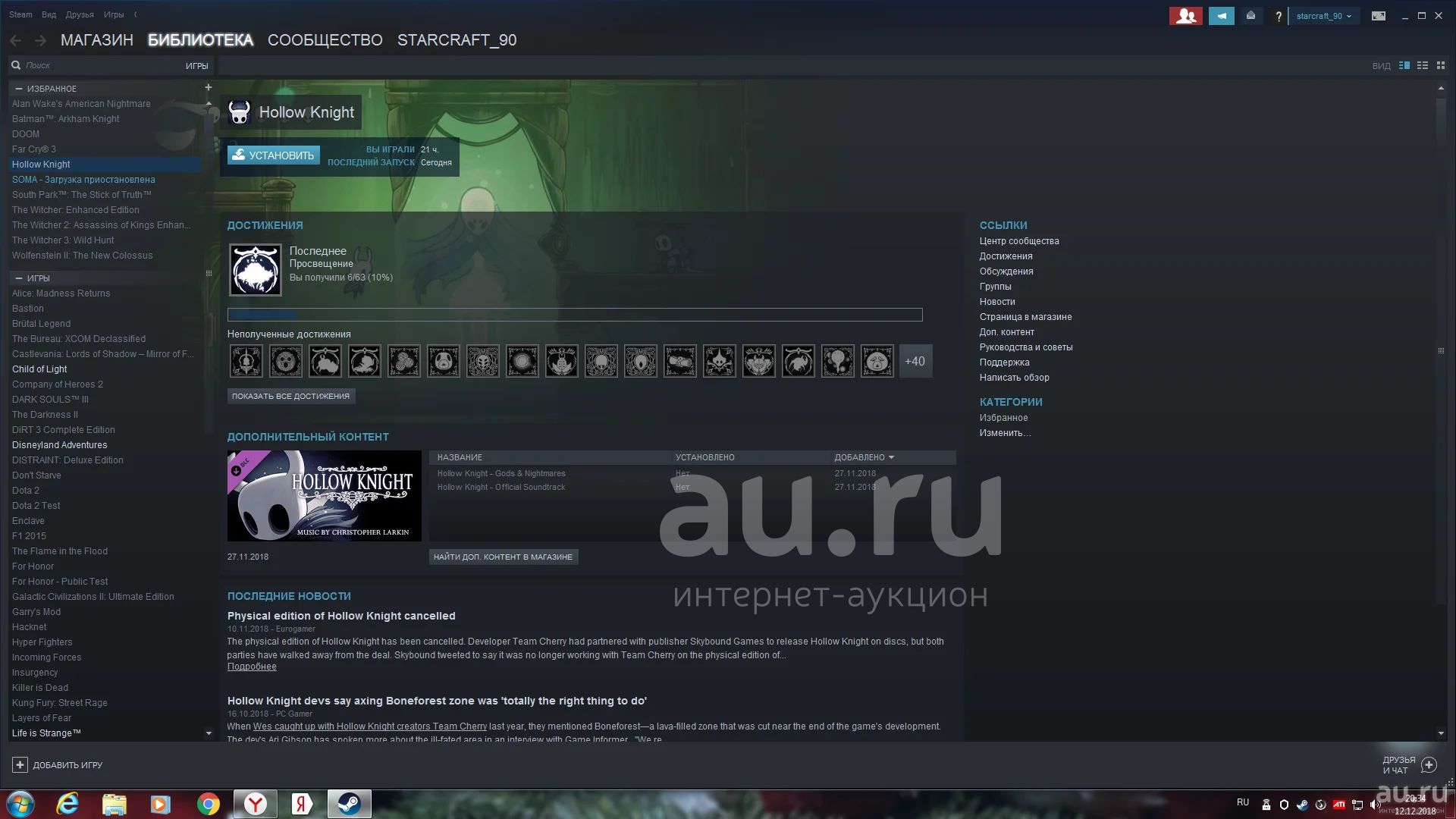
Task: Select Hollow Knight - Gods & Nightmares row
Action: 692,473
